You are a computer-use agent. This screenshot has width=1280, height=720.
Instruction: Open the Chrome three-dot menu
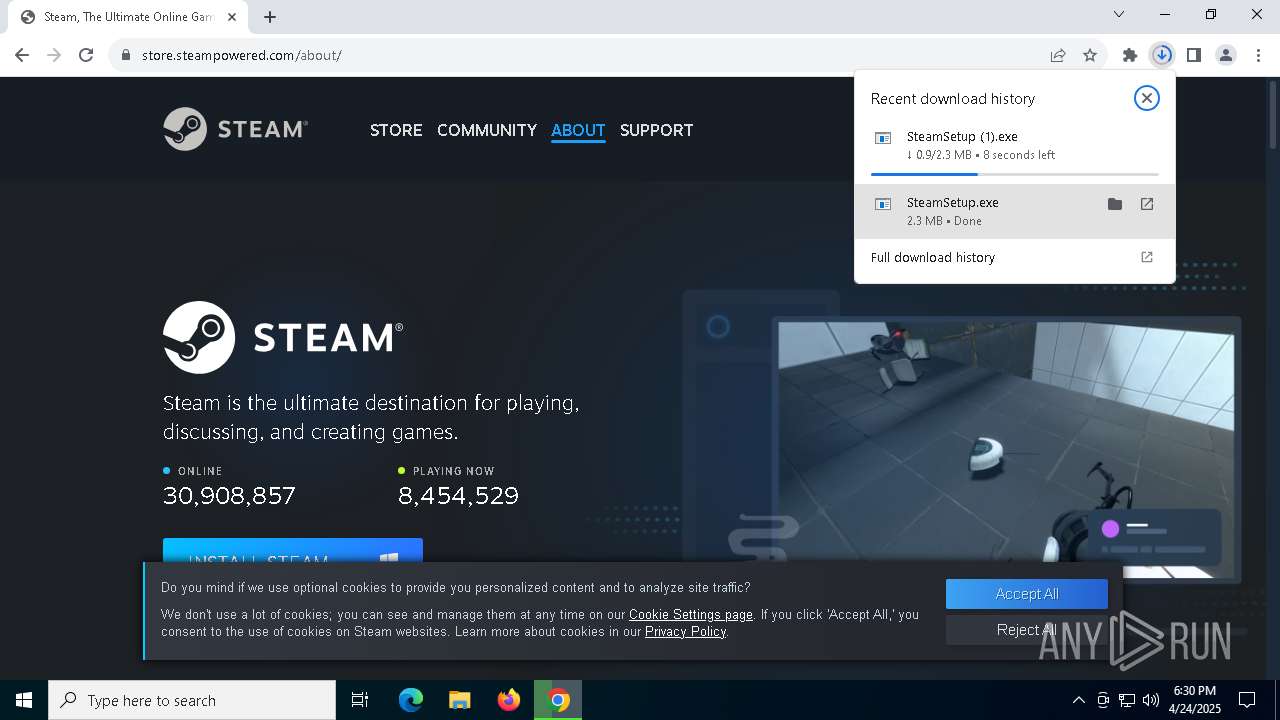pyautogui.click(x=1258, y=55)
